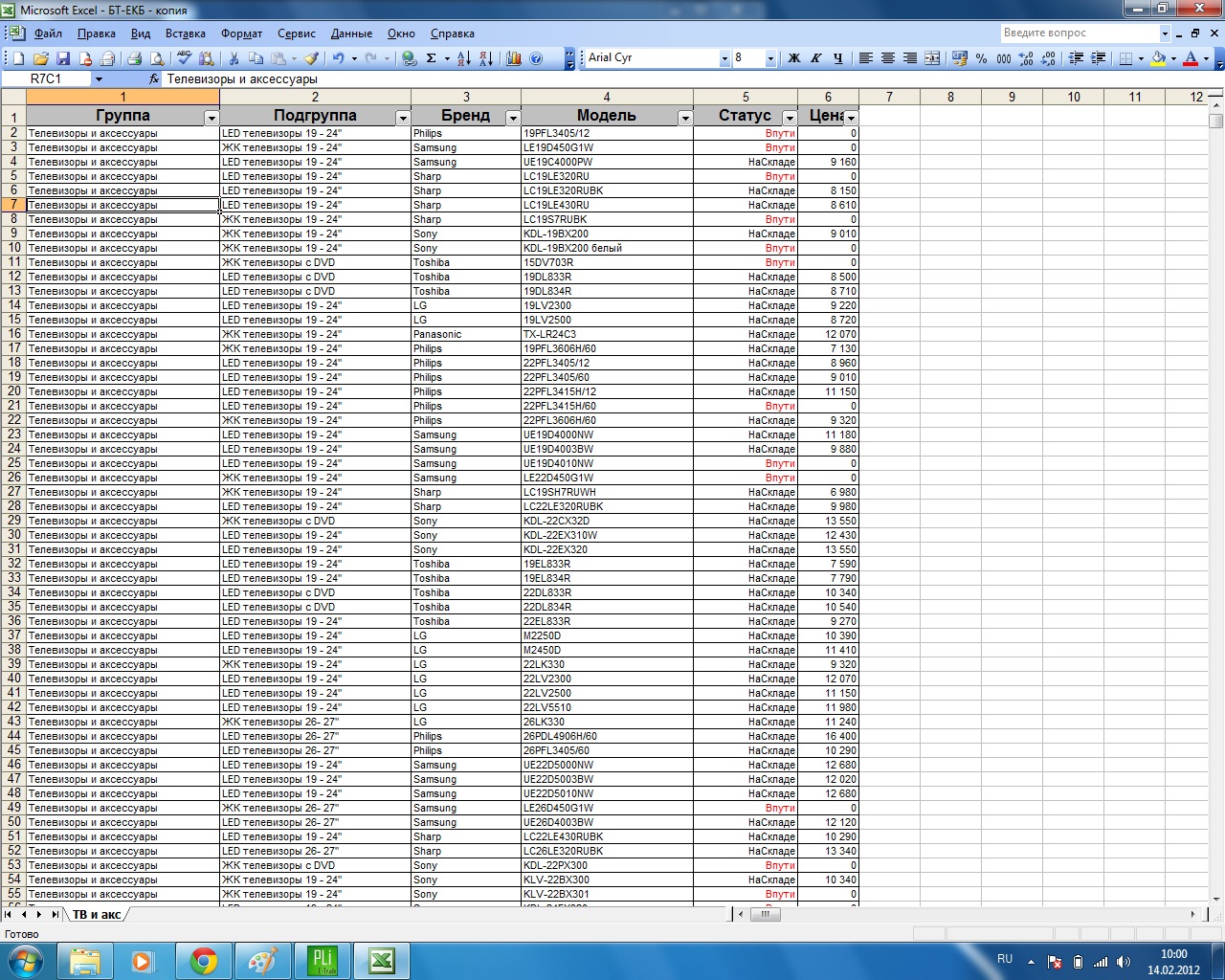The image size is (1225, 980).
Task: Center cell text horizontally
Action: pyautogui.click(x=887, y=58)
